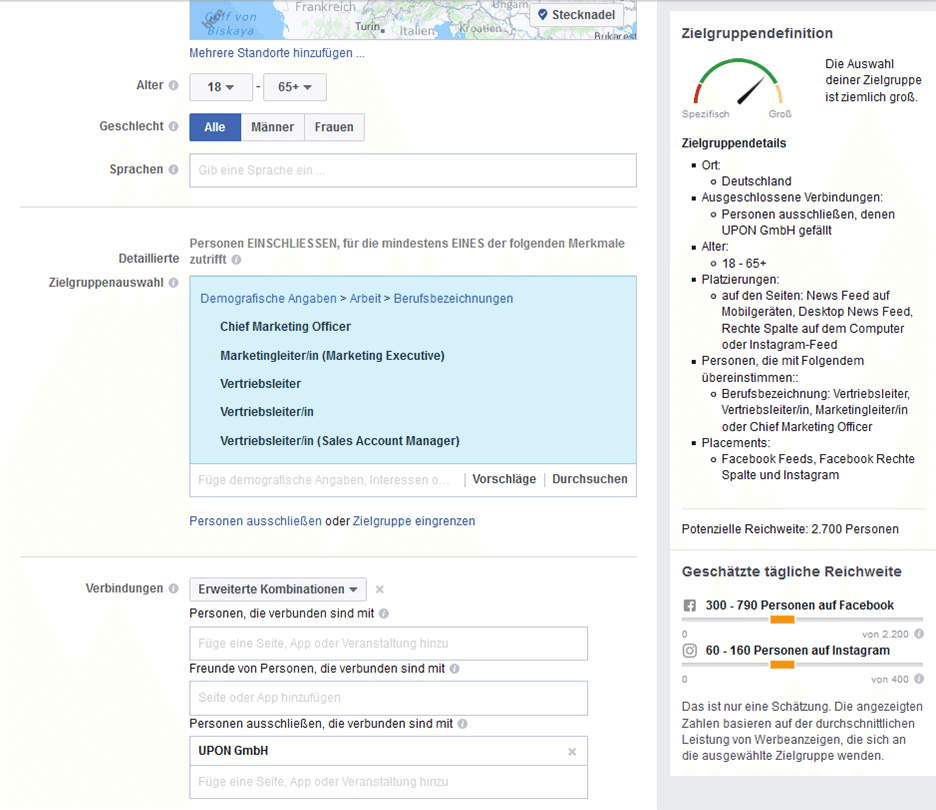Remove UPON GmbH with the x icon
The width and height of the screenshot is (936, 810).
[x=572, y=752]
